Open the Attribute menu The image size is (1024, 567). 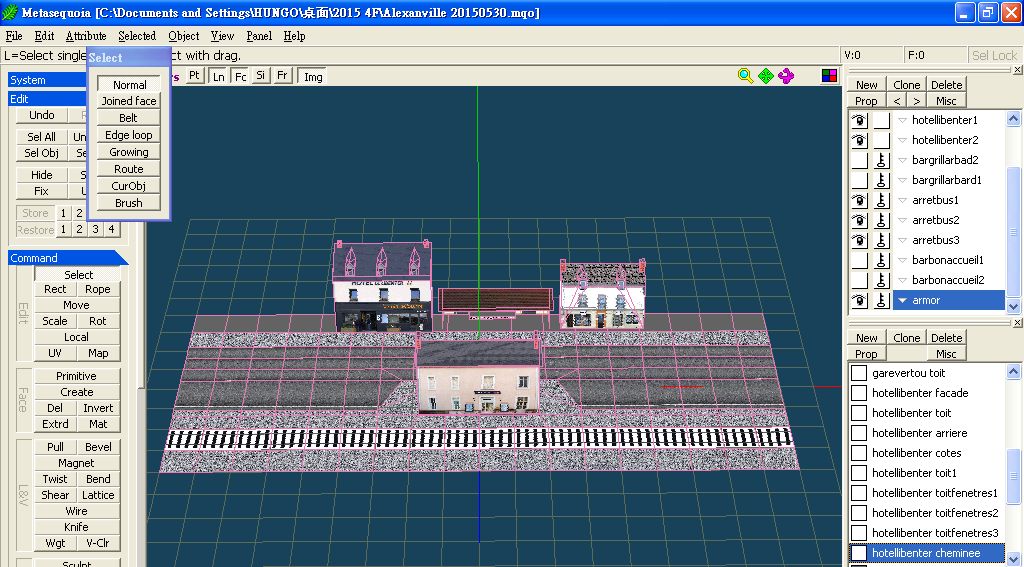click(86, 36)
